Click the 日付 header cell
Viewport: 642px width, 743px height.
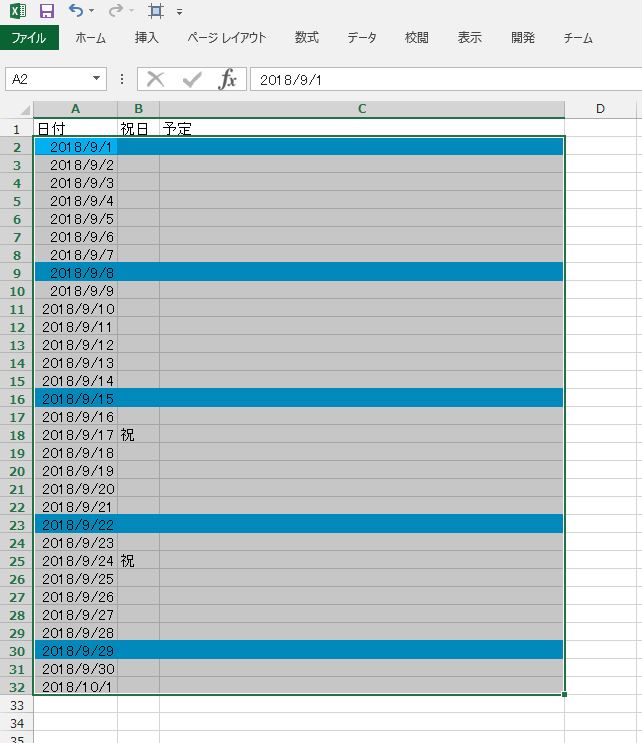(75, 128)
